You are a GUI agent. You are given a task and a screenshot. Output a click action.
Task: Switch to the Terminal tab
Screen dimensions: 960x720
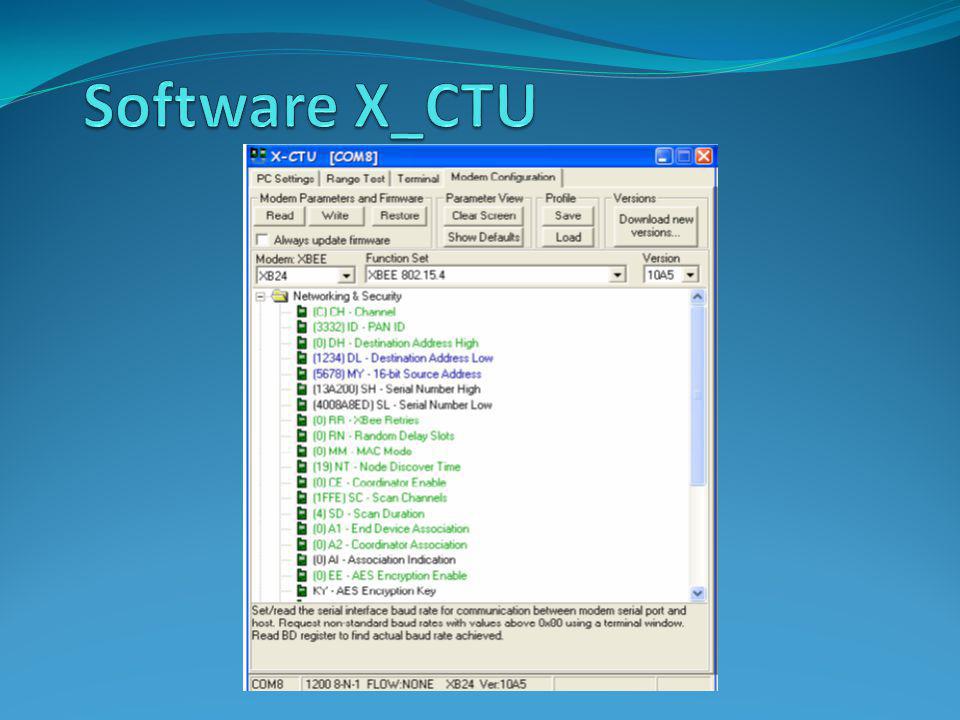[x=418, y=178]
